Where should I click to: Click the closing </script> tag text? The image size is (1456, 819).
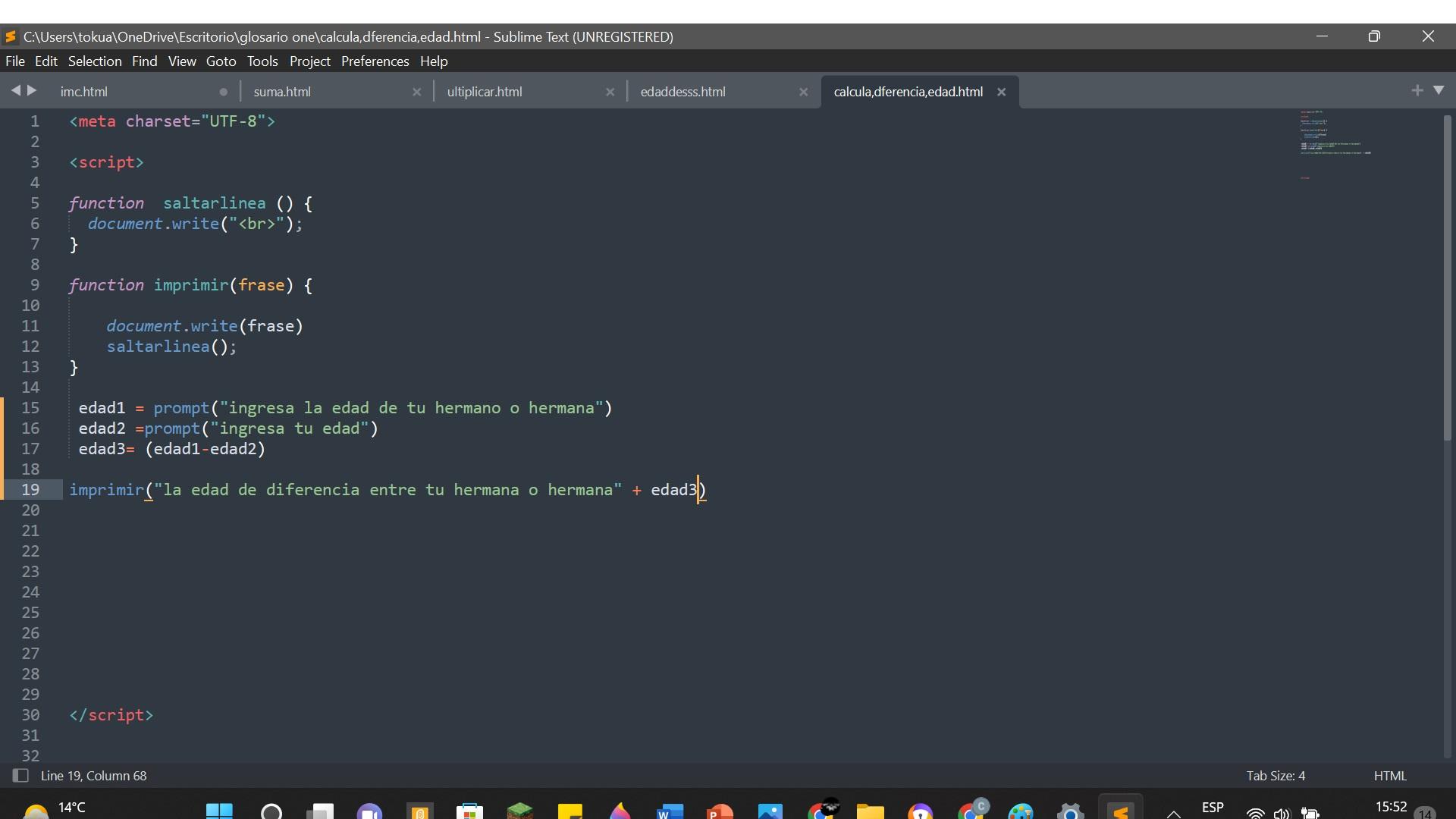(111, 715)
